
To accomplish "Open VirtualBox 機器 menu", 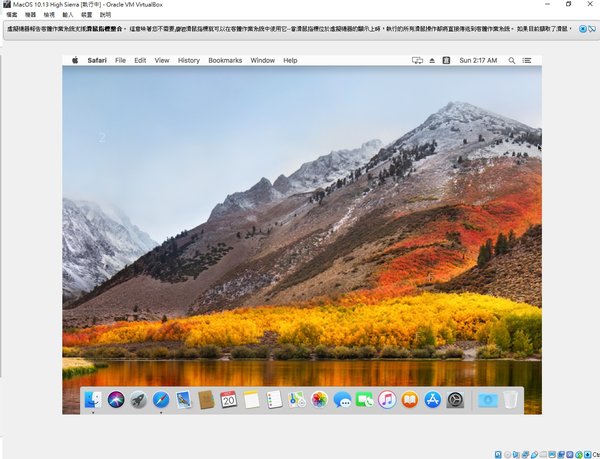I will [30, 15].
